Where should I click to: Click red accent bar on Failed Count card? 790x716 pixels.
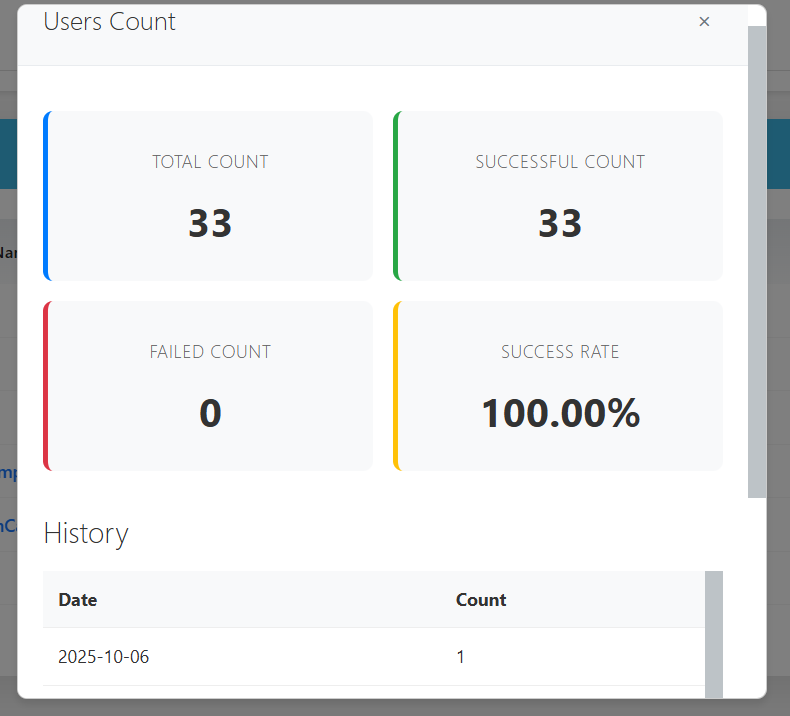coord(46,386)
